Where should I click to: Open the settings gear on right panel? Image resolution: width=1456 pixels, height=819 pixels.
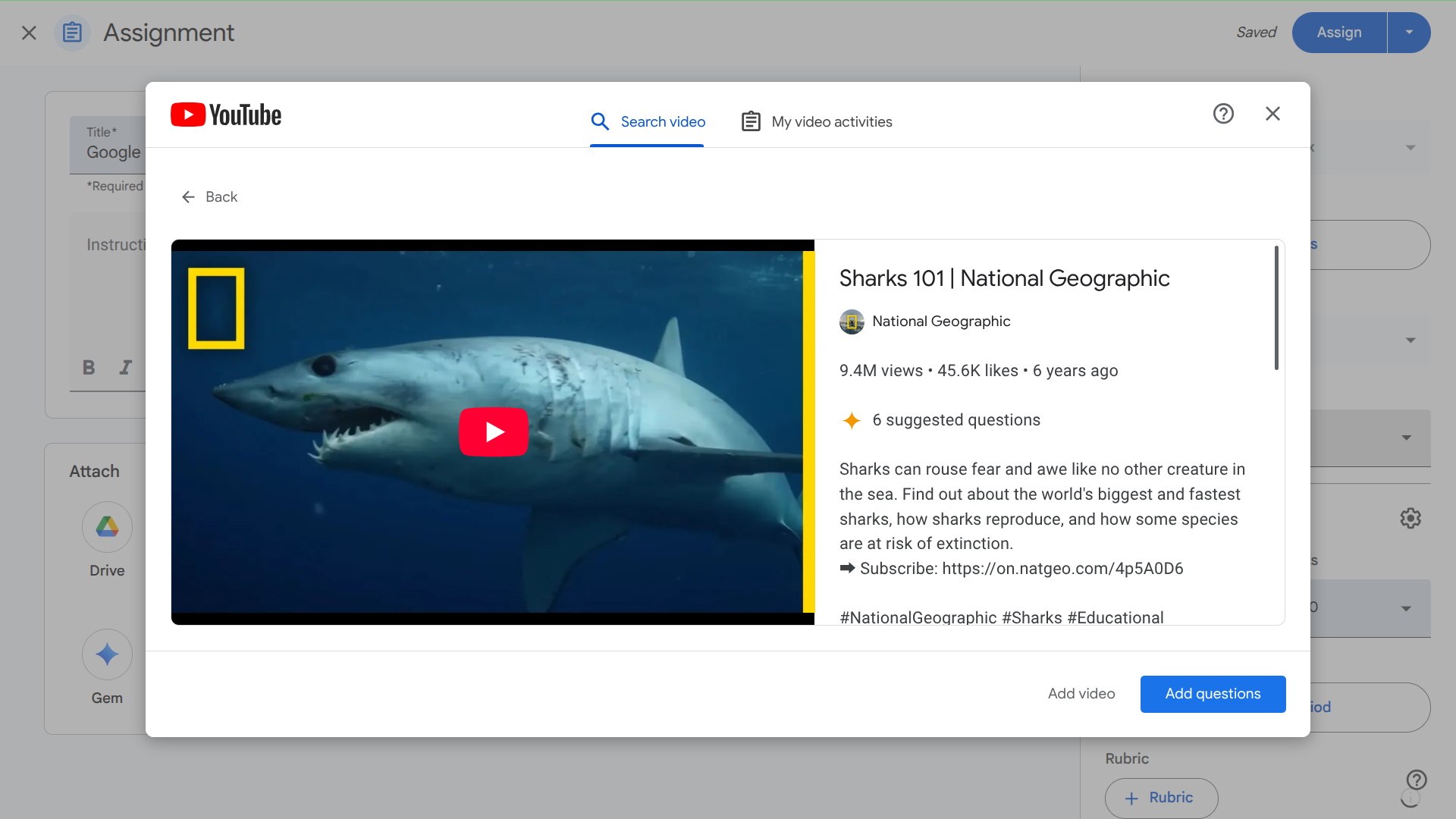point(1410,519)
